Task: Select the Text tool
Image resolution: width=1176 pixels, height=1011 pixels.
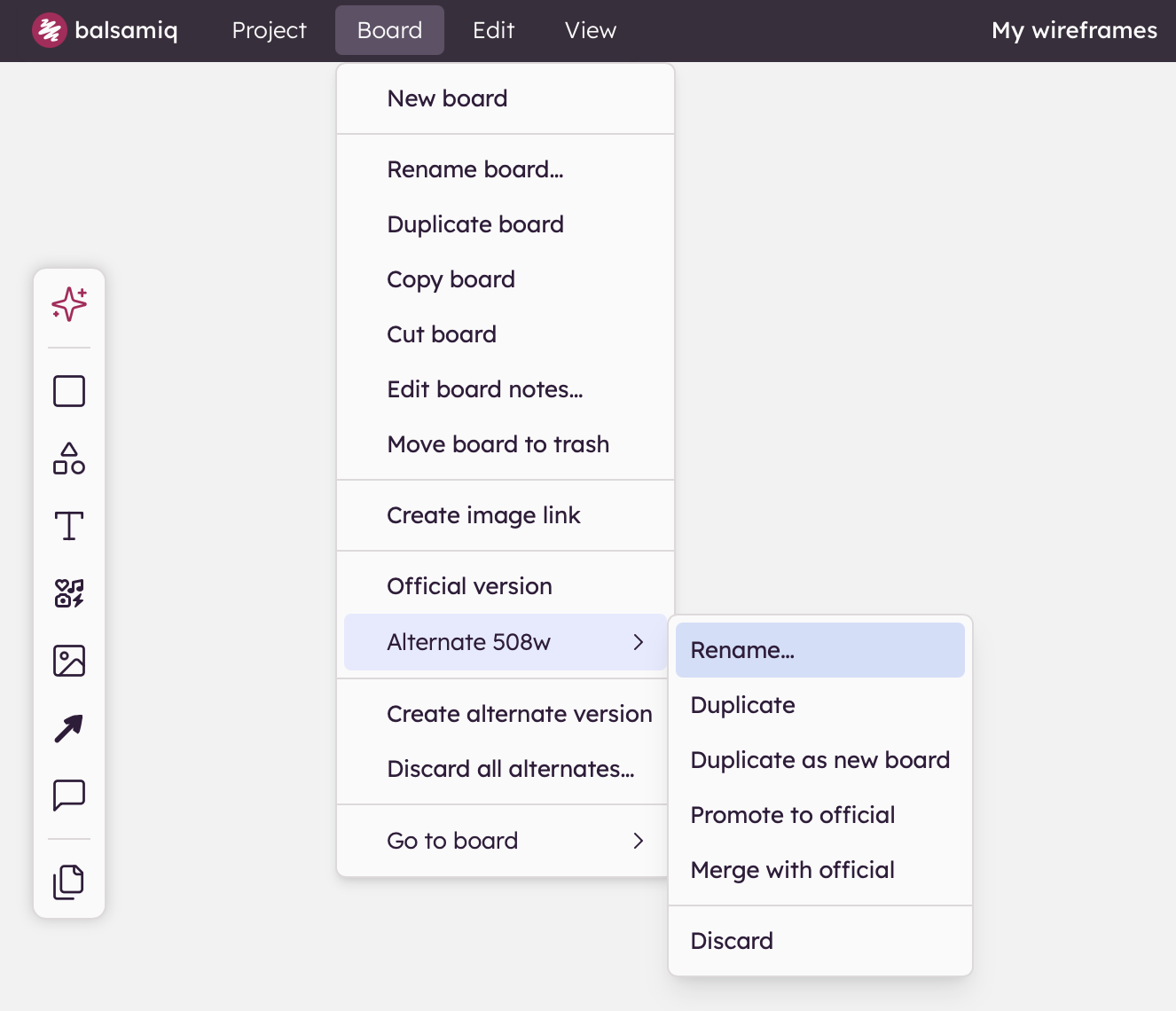Action: pos(69,526)
